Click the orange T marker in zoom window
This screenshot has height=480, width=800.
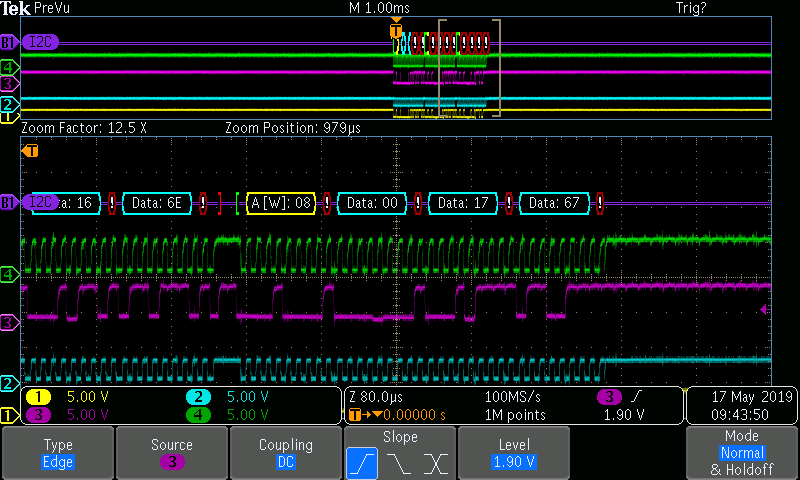click(x=30, y=150)
